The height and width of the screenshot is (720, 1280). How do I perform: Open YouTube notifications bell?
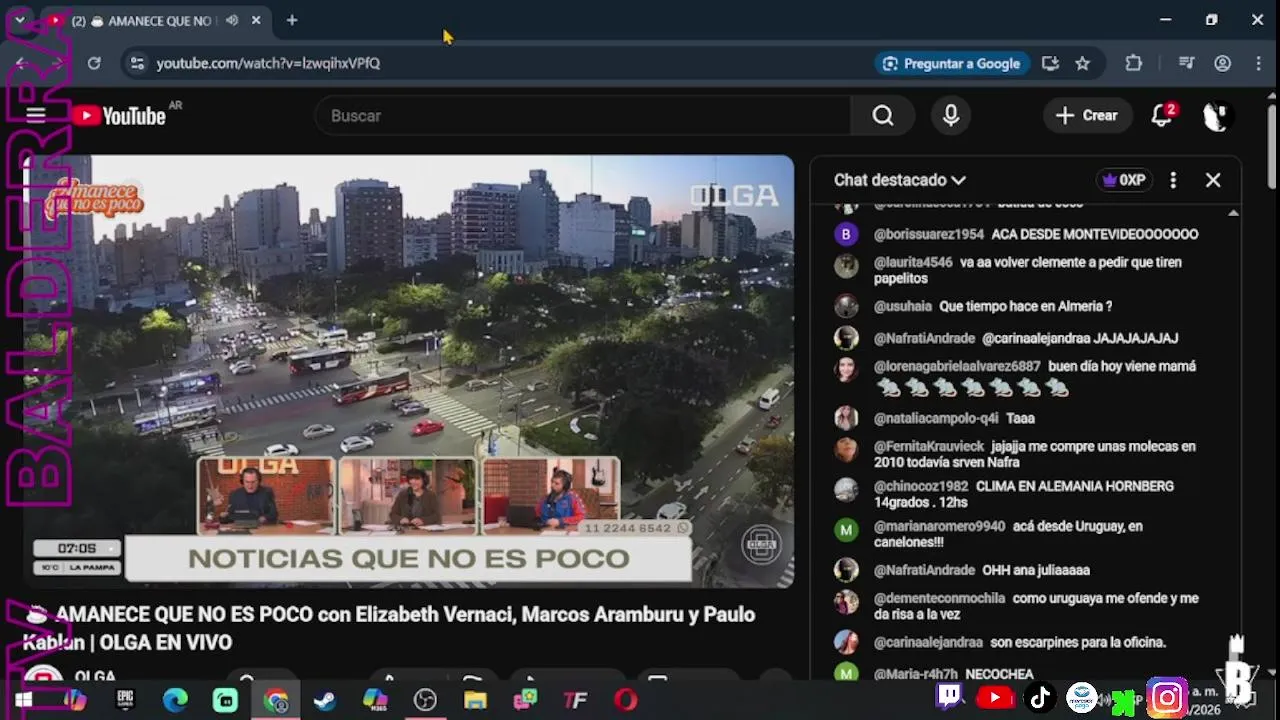(1162, 116)
